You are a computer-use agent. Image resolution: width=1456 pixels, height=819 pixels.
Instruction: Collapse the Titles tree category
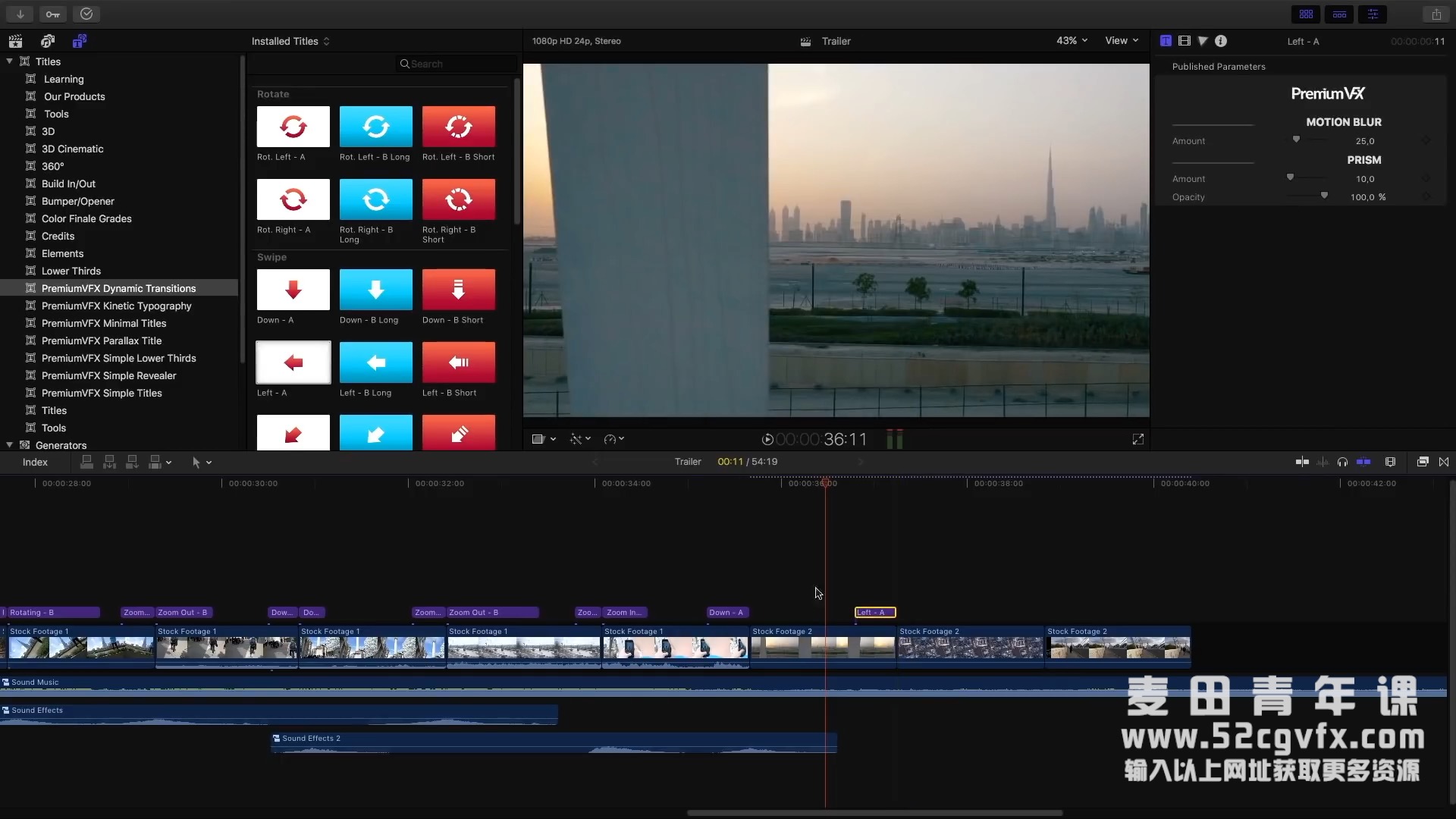pos(9,61)
